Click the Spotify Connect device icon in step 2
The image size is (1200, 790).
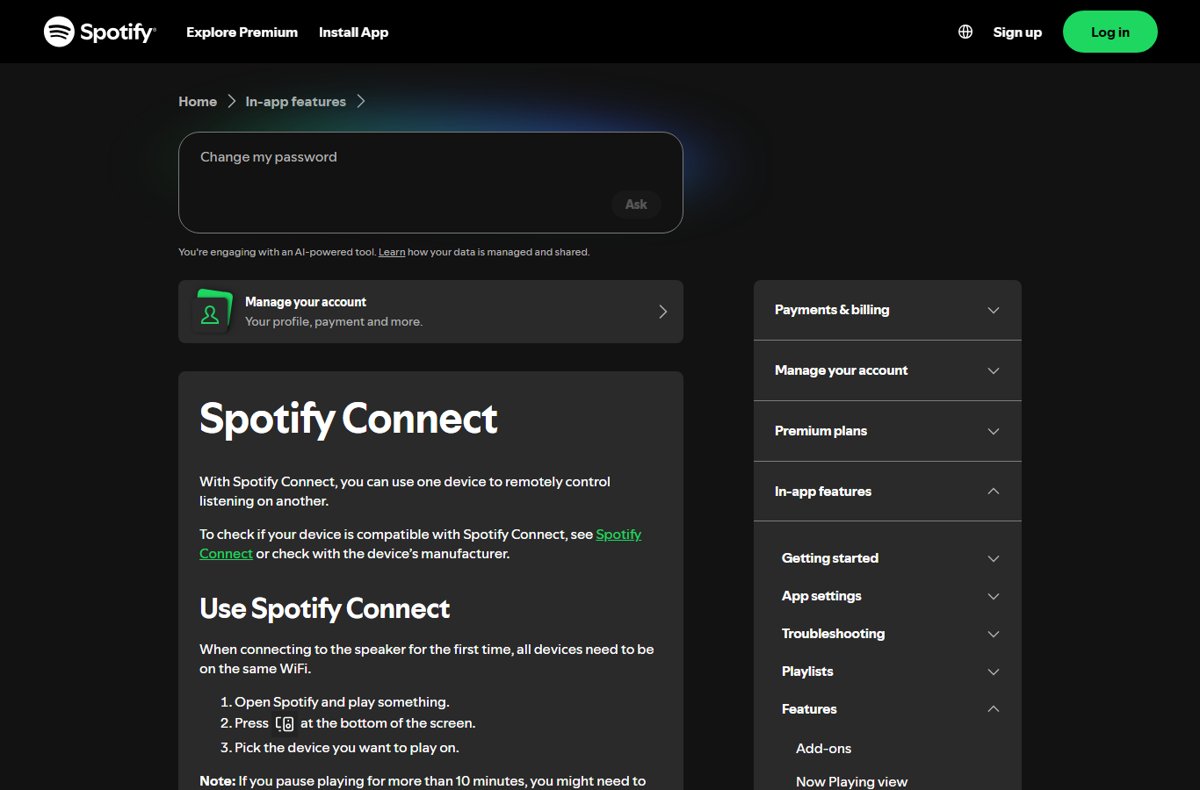tap(285, 723)
